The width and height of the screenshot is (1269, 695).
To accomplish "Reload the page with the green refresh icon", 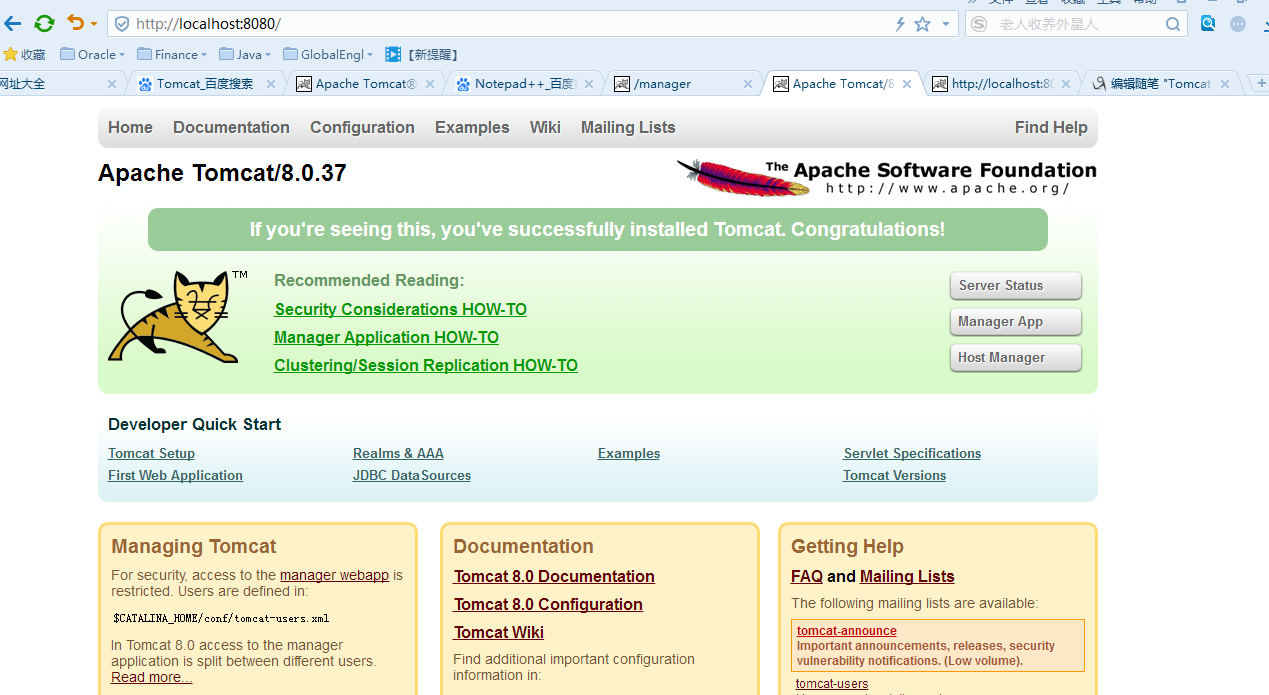I will coord(44,23).
